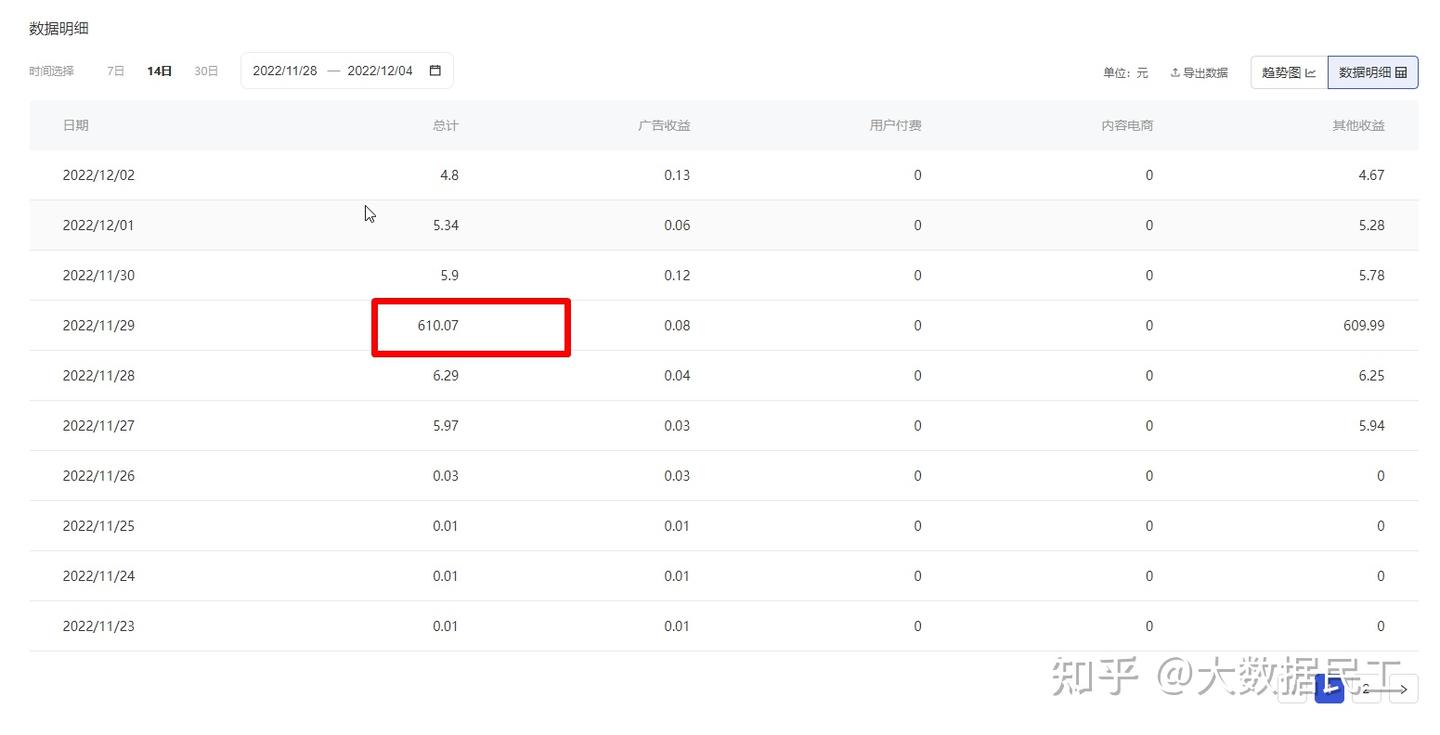Select the 30日 time range
This screenshot has width=1440, height=735.
[x=206, y=71]
